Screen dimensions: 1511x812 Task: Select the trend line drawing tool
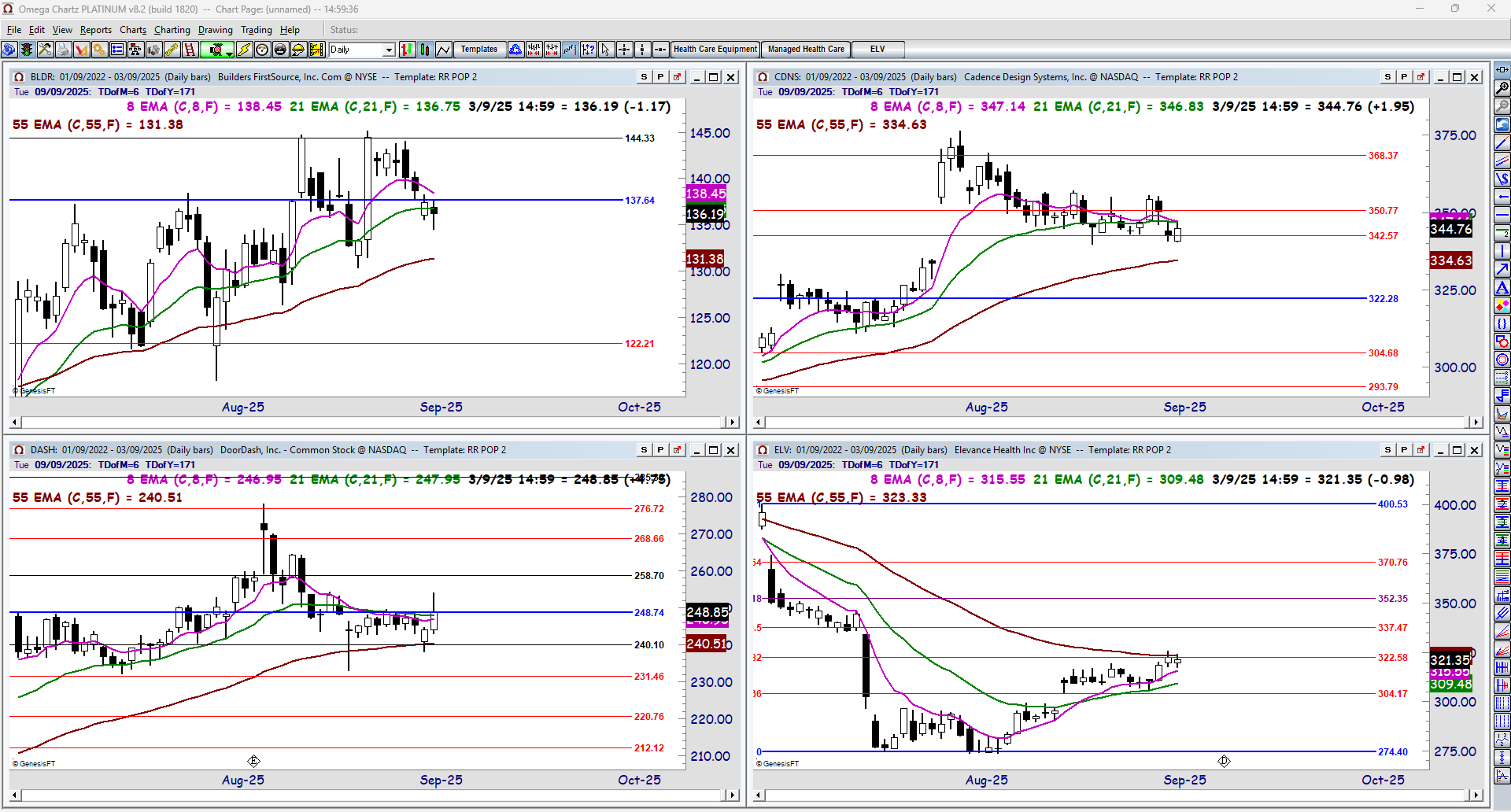click(x=1502, y=143)
